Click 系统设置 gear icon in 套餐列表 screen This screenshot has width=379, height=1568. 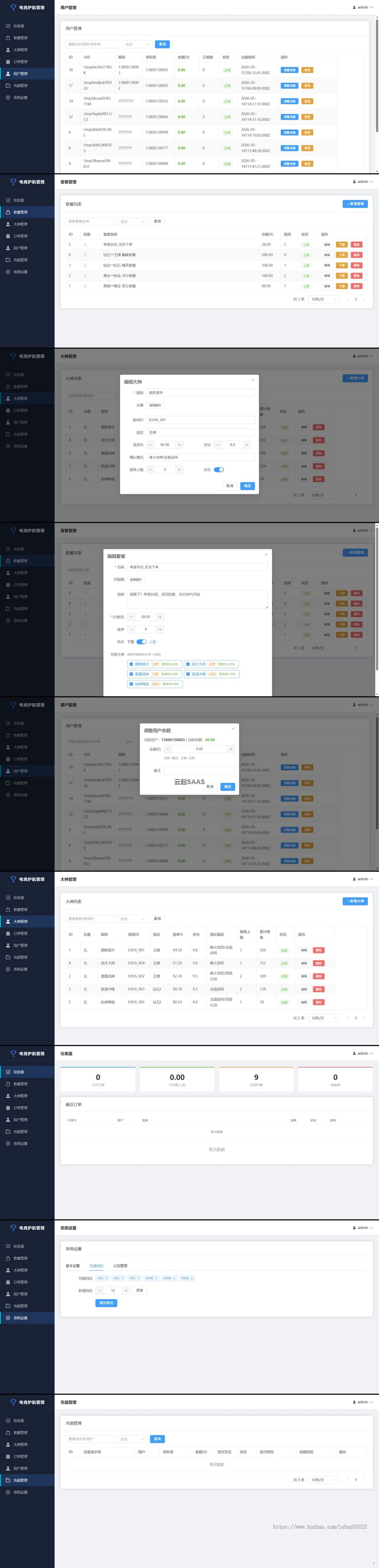8,272
